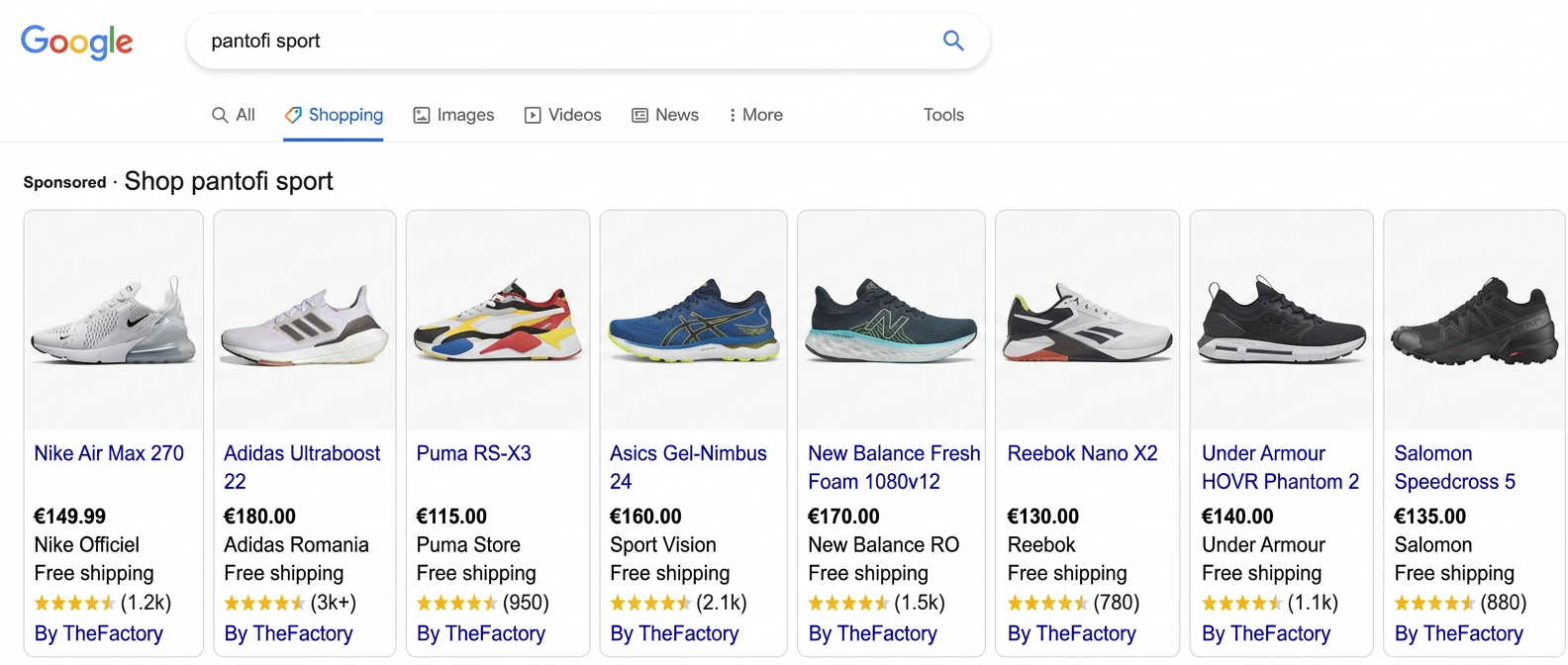Click By TheFactory under Puma RS-X3

click(481, 633)
